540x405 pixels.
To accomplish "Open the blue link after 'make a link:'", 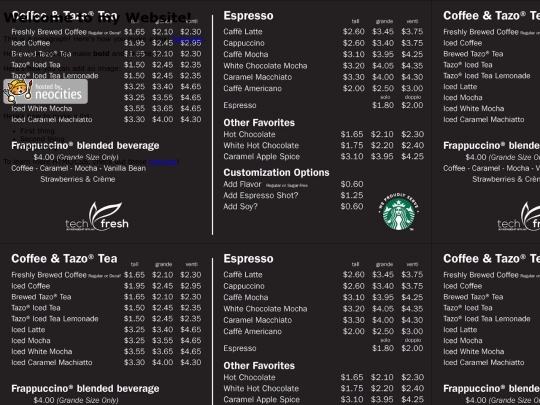I will pos(188,40).
